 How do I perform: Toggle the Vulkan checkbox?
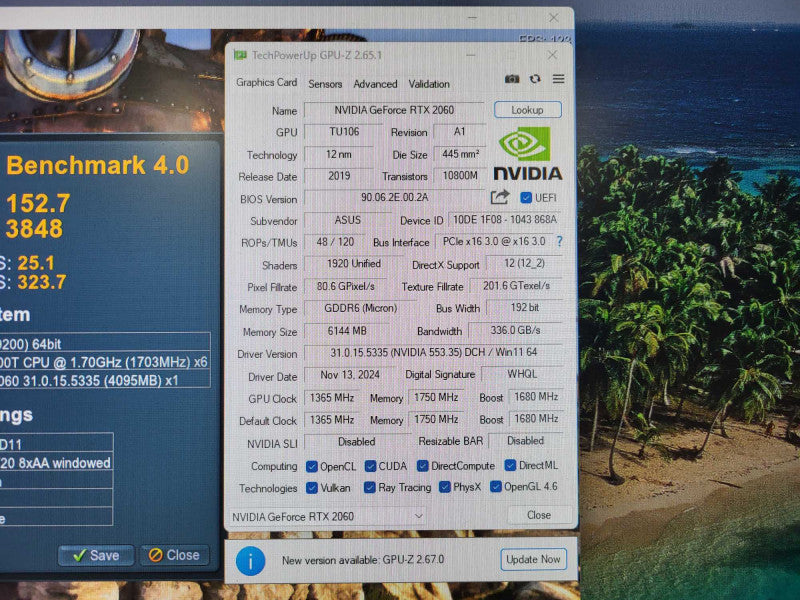point(312,488)
